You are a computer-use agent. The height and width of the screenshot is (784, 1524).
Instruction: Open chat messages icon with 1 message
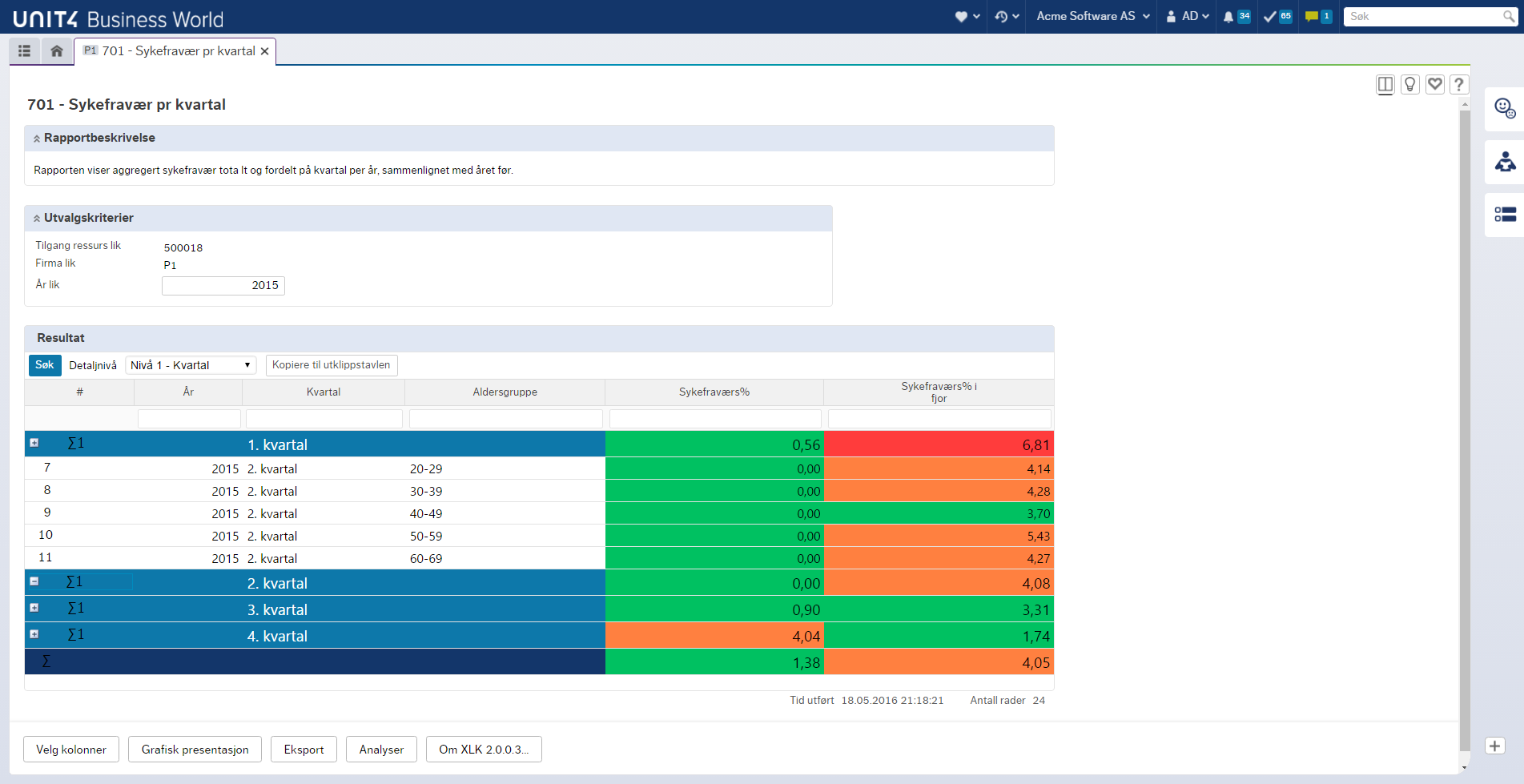click(1318, 16)
